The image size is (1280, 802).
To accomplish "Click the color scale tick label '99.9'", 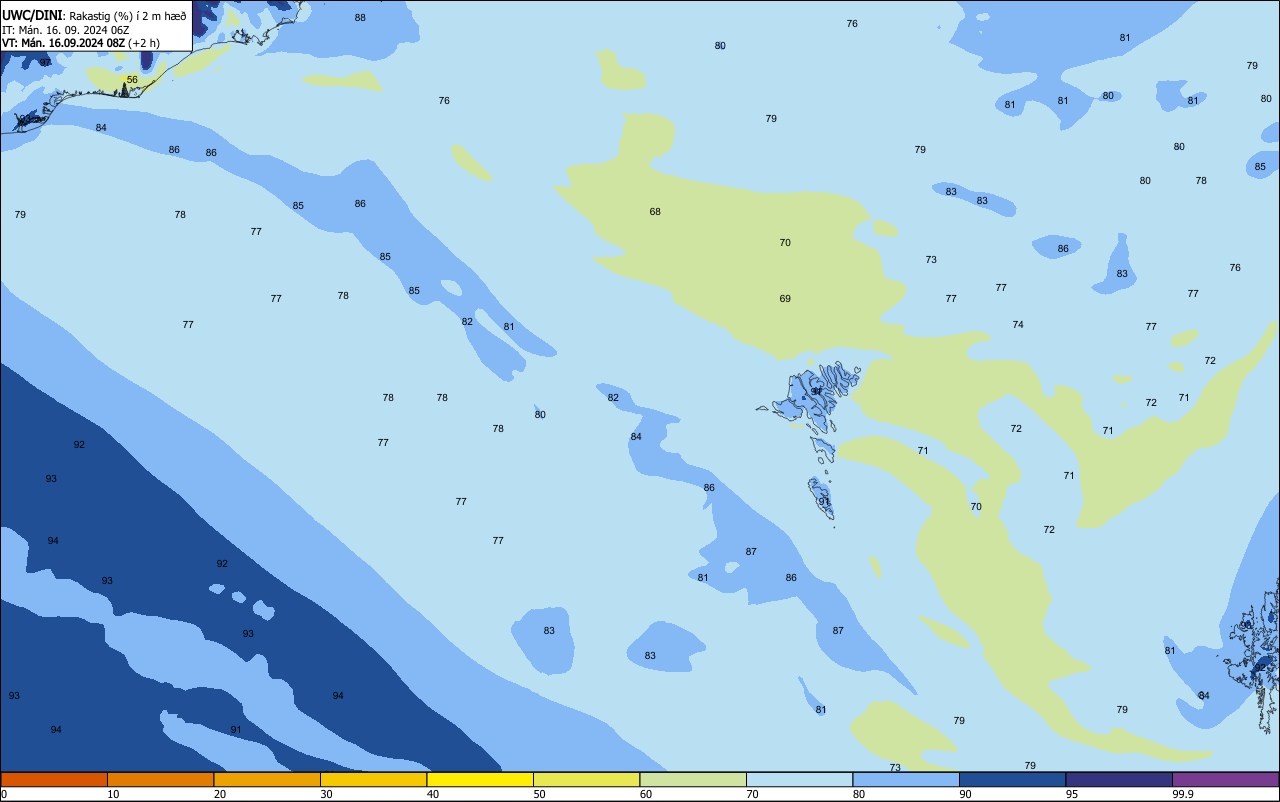I will (x=1183, y=794).
